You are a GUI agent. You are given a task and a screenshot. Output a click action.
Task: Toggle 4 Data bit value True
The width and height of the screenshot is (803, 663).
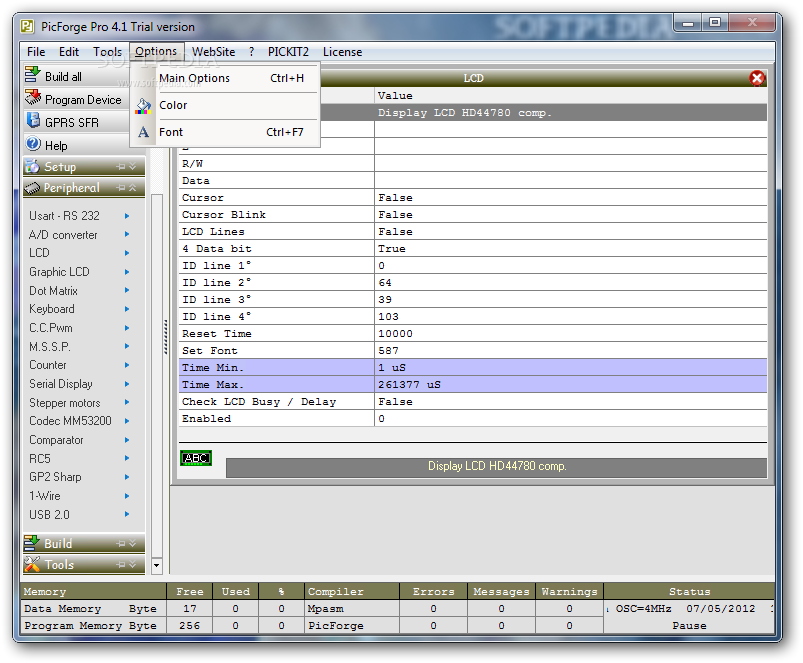pos(570,248)
